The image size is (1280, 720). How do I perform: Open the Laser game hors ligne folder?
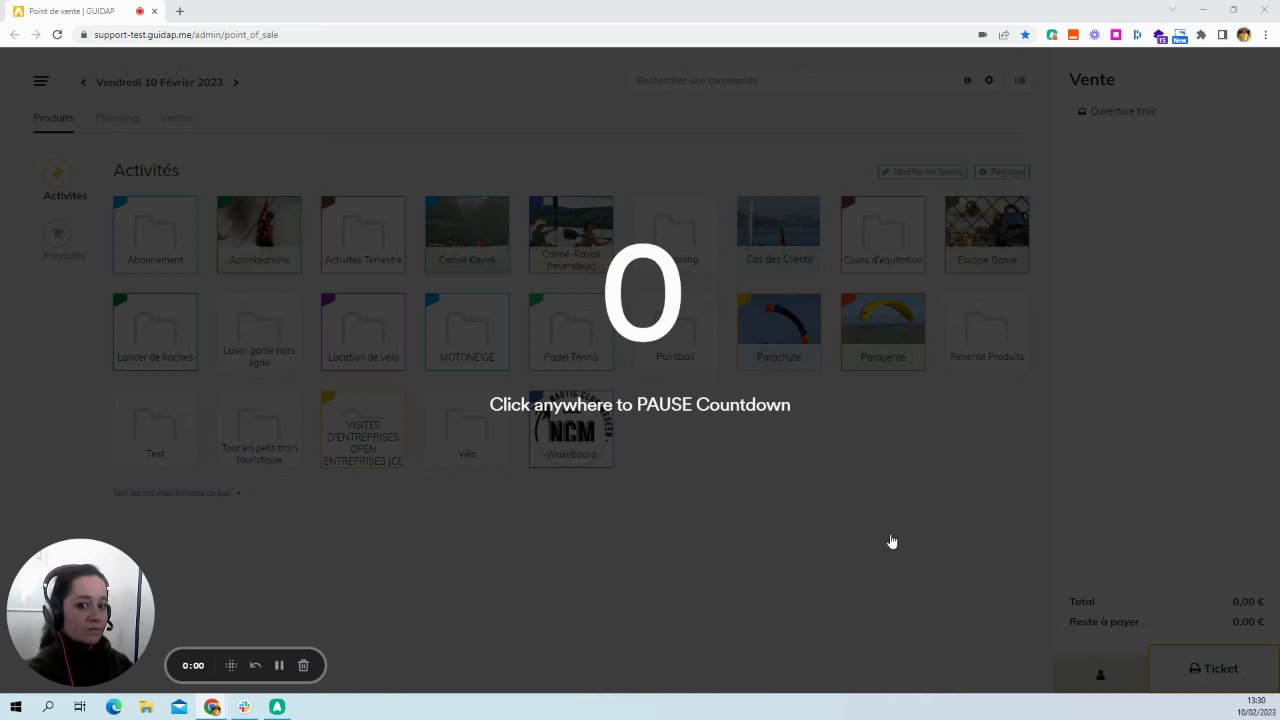pos(259,331)
